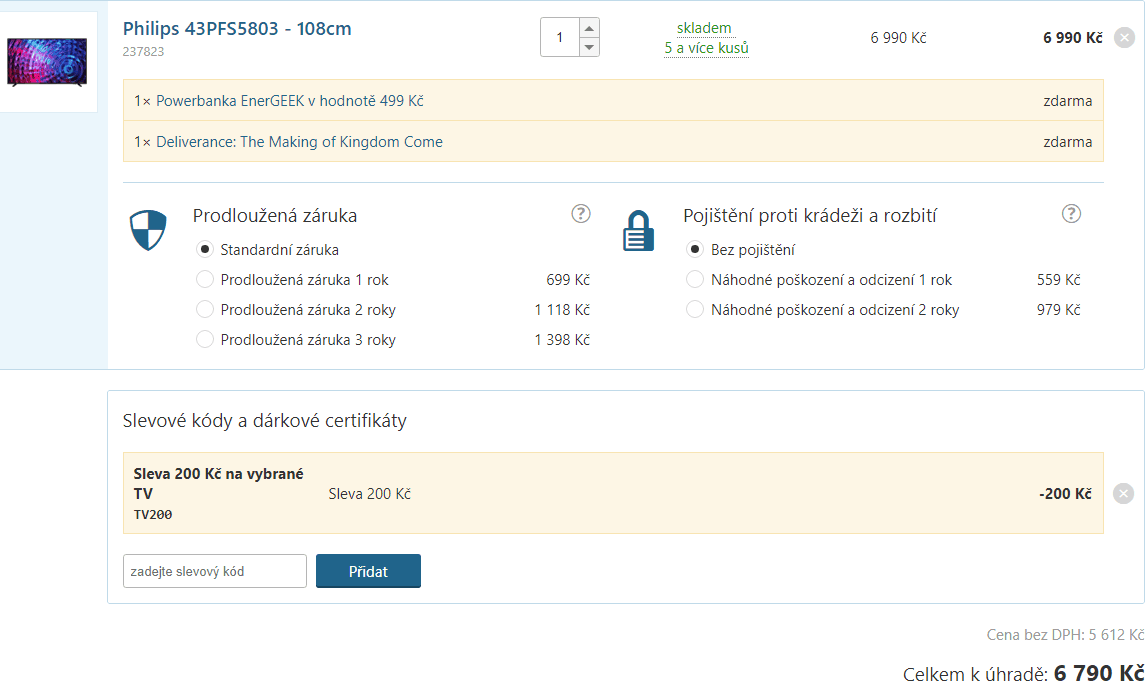Image resolution: width=1145 pixels, height=693 pixels.
Task: Click the 5 a více kusů text
Action: coord(706,48)
